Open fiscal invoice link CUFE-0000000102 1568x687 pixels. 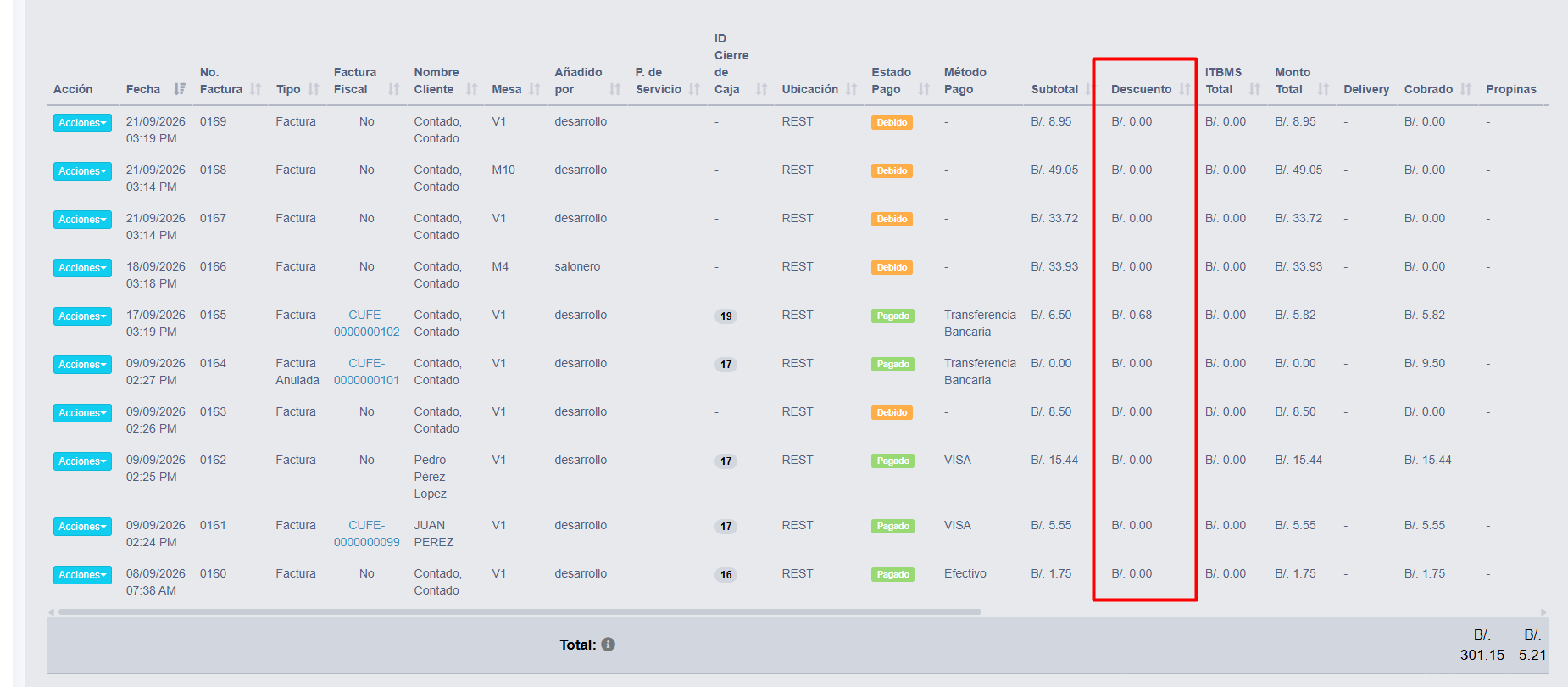pos(366,323)
